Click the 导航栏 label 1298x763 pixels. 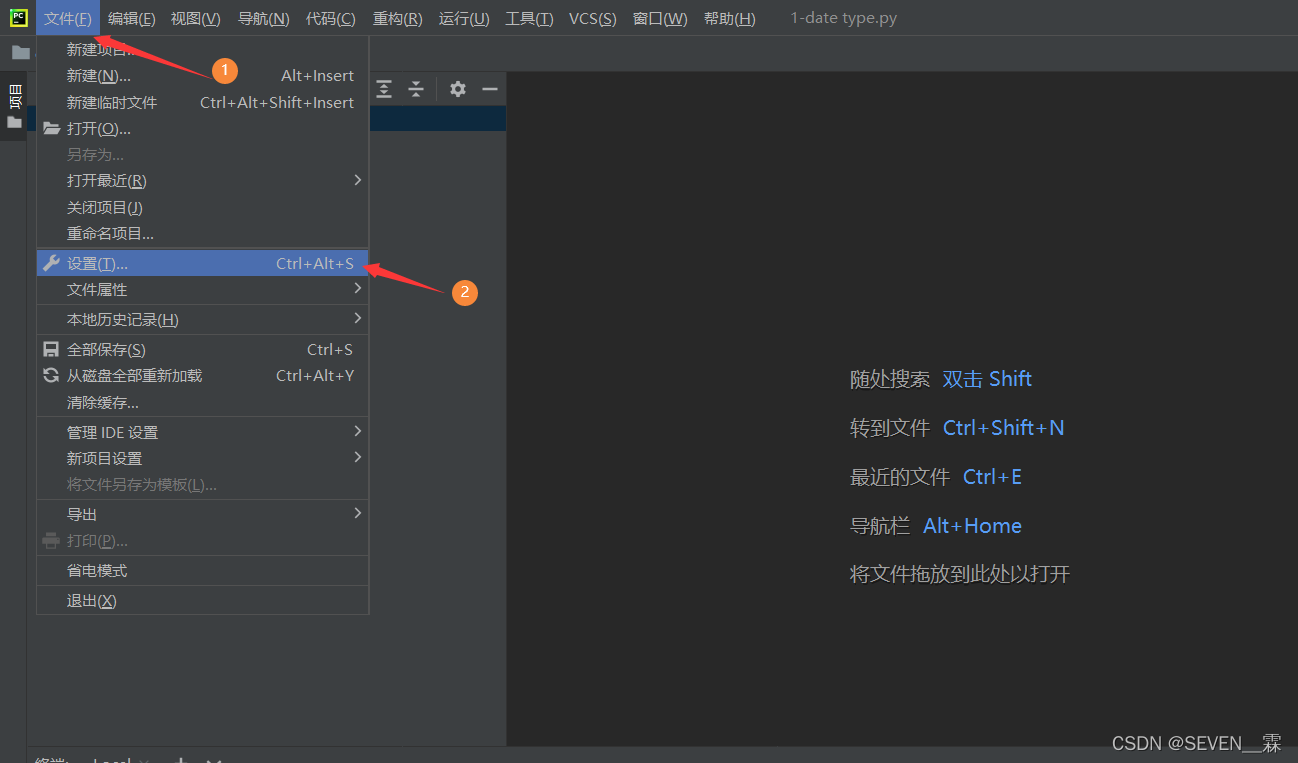(880, 526)
